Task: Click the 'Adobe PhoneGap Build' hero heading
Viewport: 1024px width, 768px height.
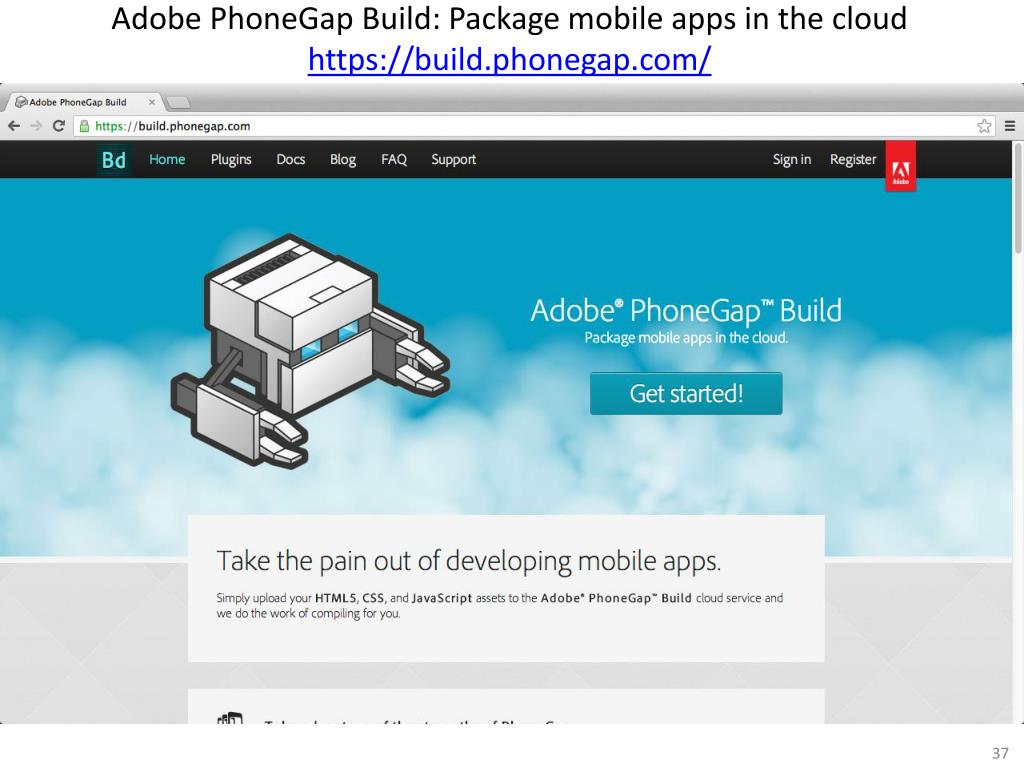Action: [x=686, y=310]
